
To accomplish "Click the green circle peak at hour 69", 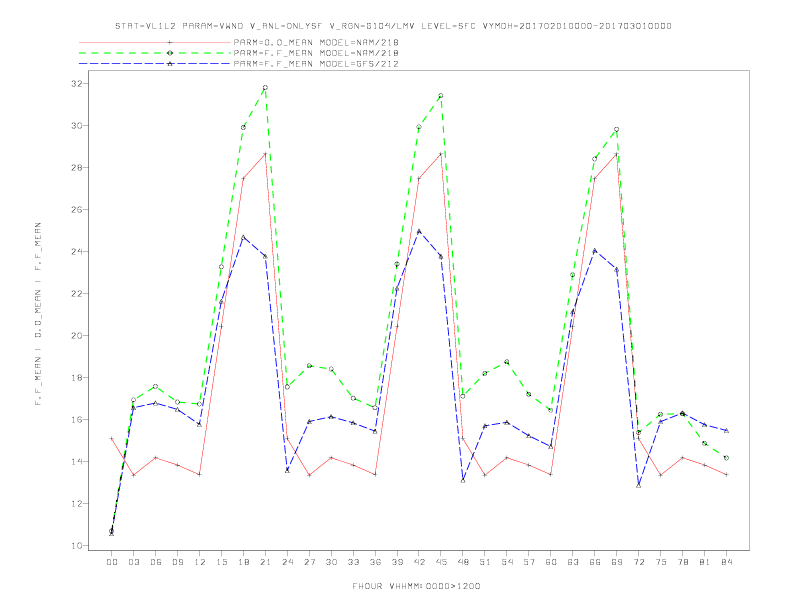I will click(617, 130).
